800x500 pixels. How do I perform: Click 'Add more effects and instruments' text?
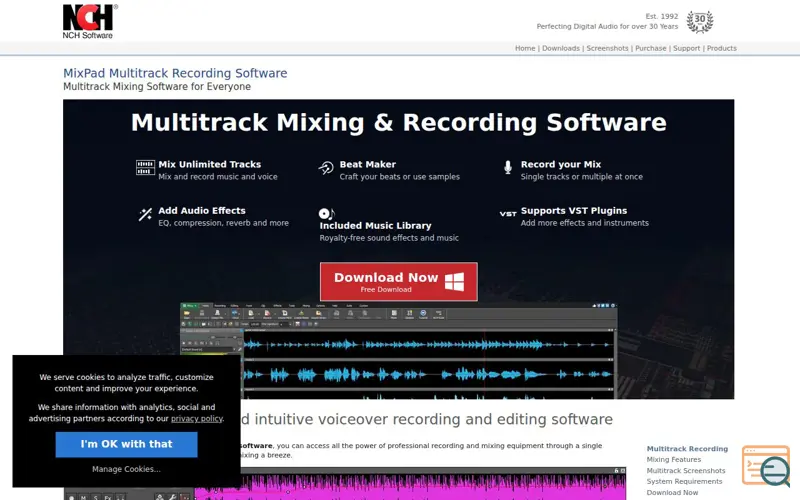click(585, 223)
